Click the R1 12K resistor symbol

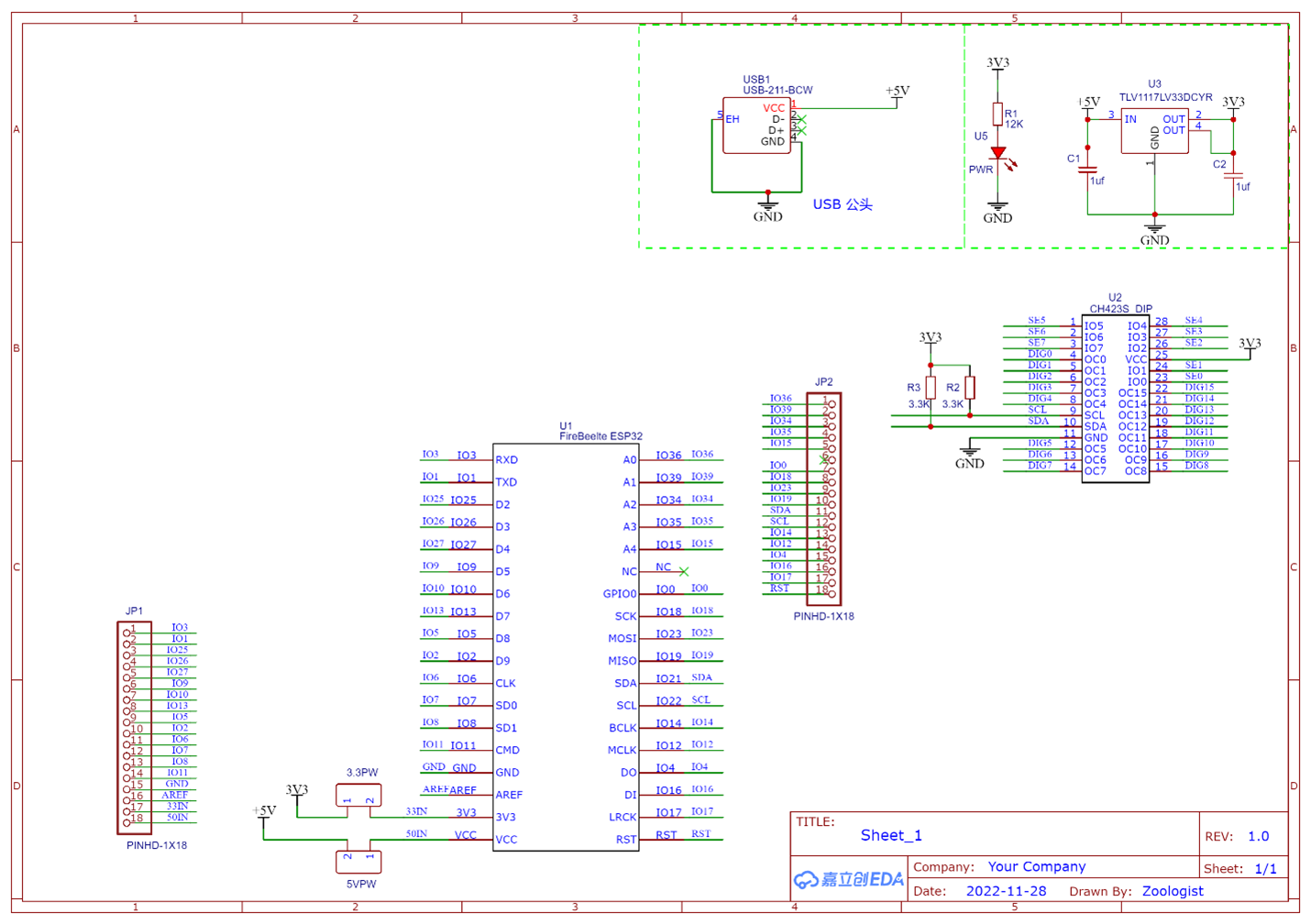pyautogui.click(x=997, y=115)
